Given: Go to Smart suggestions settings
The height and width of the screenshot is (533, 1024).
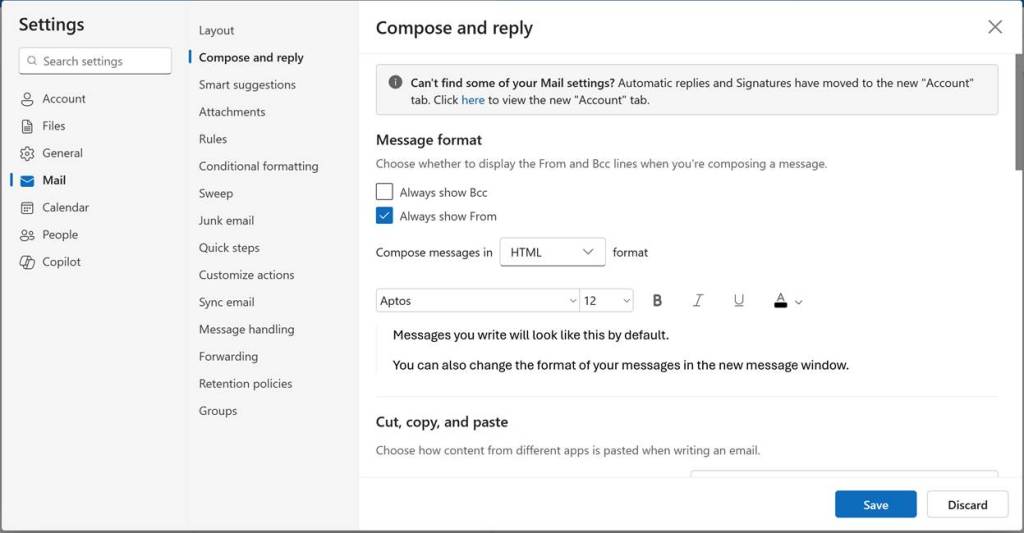Looking at the screenshot, I should click(x=247, y=85).
